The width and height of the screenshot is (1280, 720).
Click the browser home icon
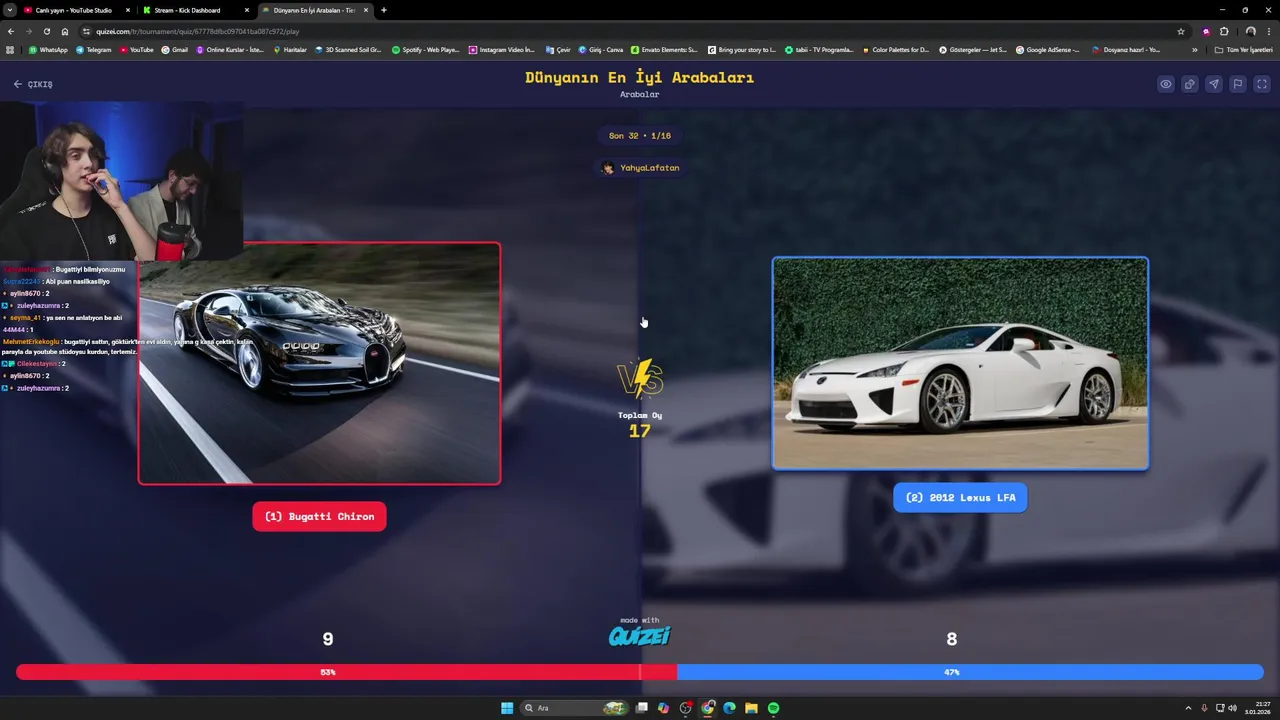(x=65, y=31)
